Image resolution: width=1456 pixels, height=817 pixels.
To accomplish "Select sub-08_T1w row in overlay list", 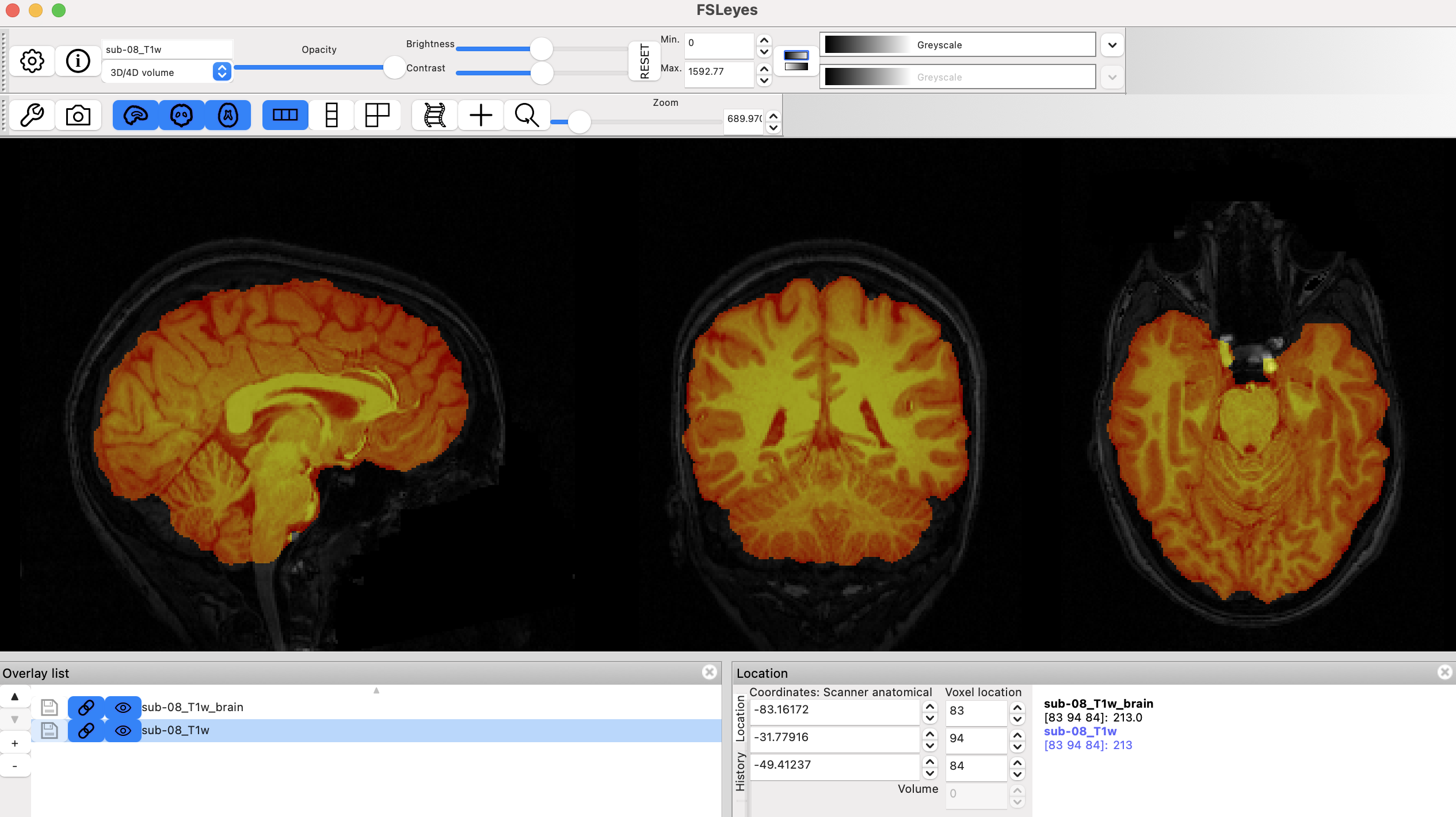I will (x=376, y=730).
